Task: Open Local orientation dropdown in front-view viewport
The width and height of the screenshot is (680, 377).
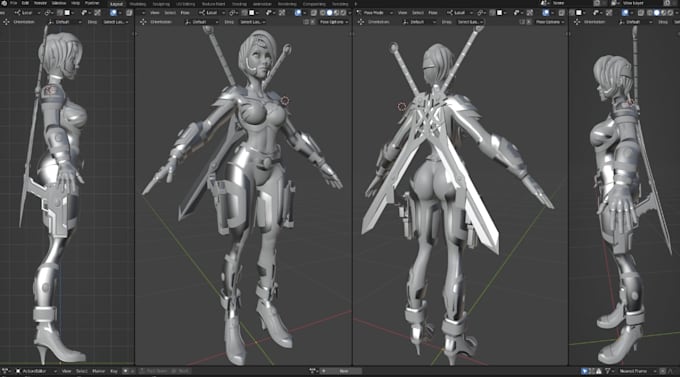Action: pos(211,13)
